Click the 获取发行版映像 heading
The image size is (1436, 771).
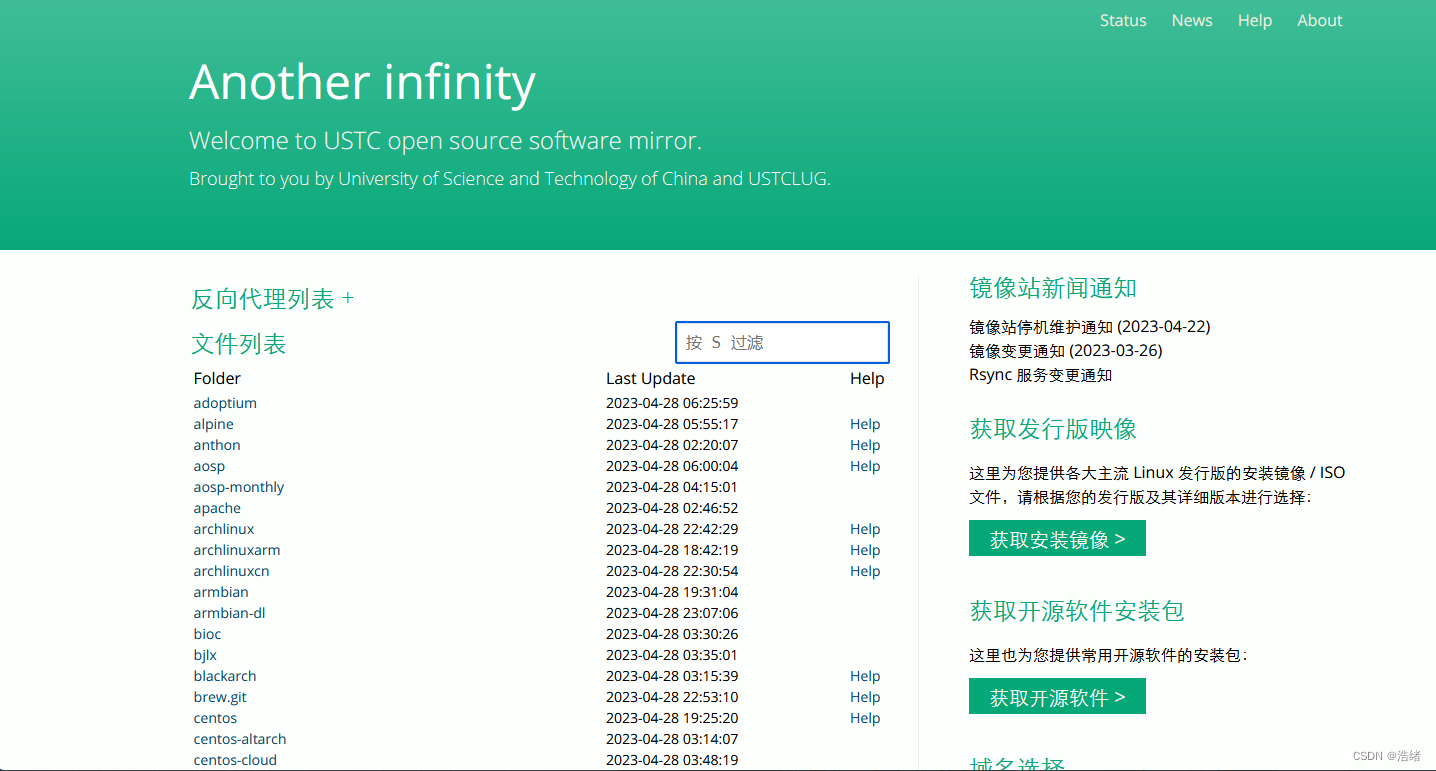click(1053, 429)
